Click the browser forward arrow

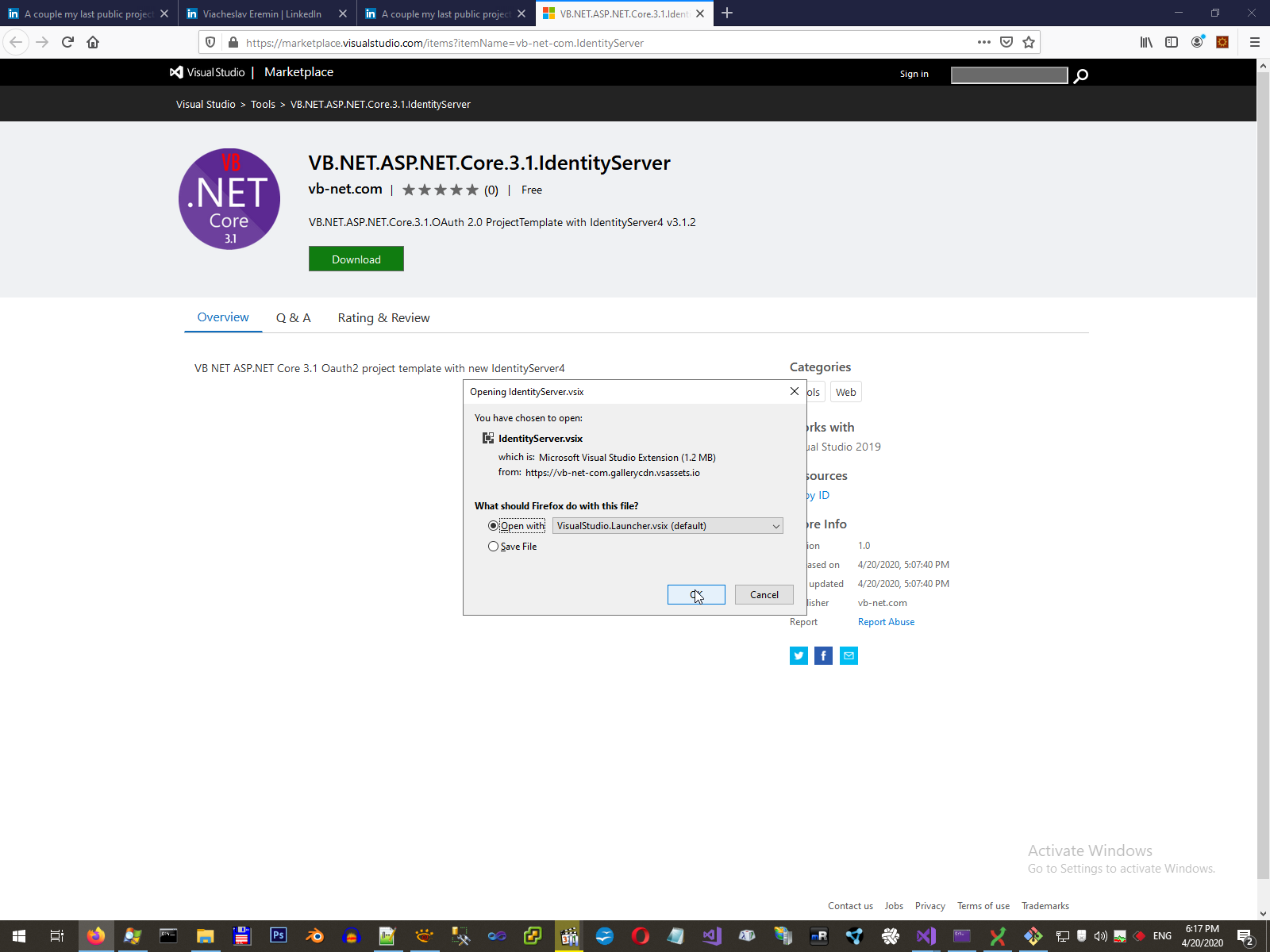pos(42,42)
